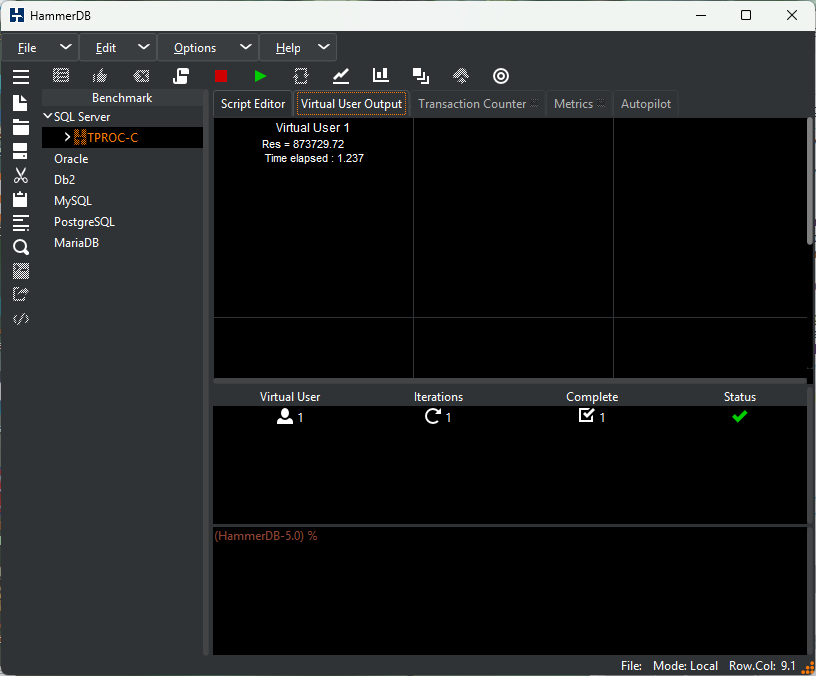The image size is (816, 676).
Task: Select the TPROC-C benchmark item
Action: (113, 137)
